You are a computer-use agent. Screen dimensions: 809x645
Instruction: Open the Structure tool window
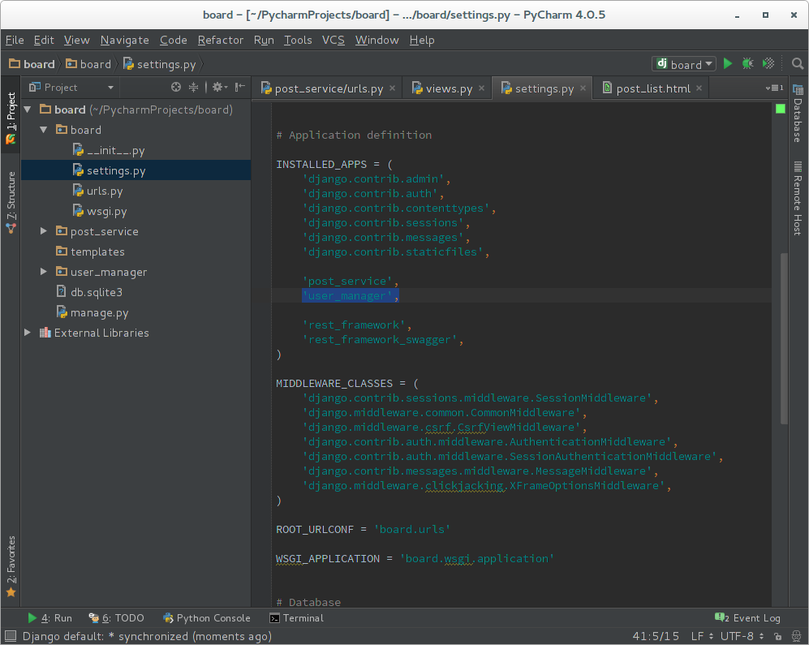11,202
